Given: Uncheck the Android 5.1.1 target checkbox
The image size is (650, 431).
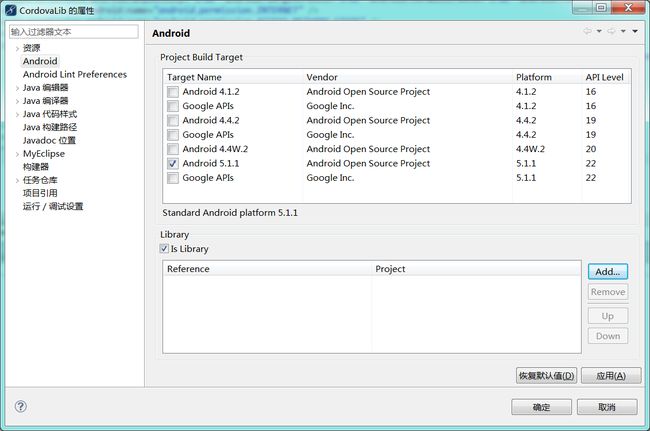Looking at the screenshot, I should (173, 164).
